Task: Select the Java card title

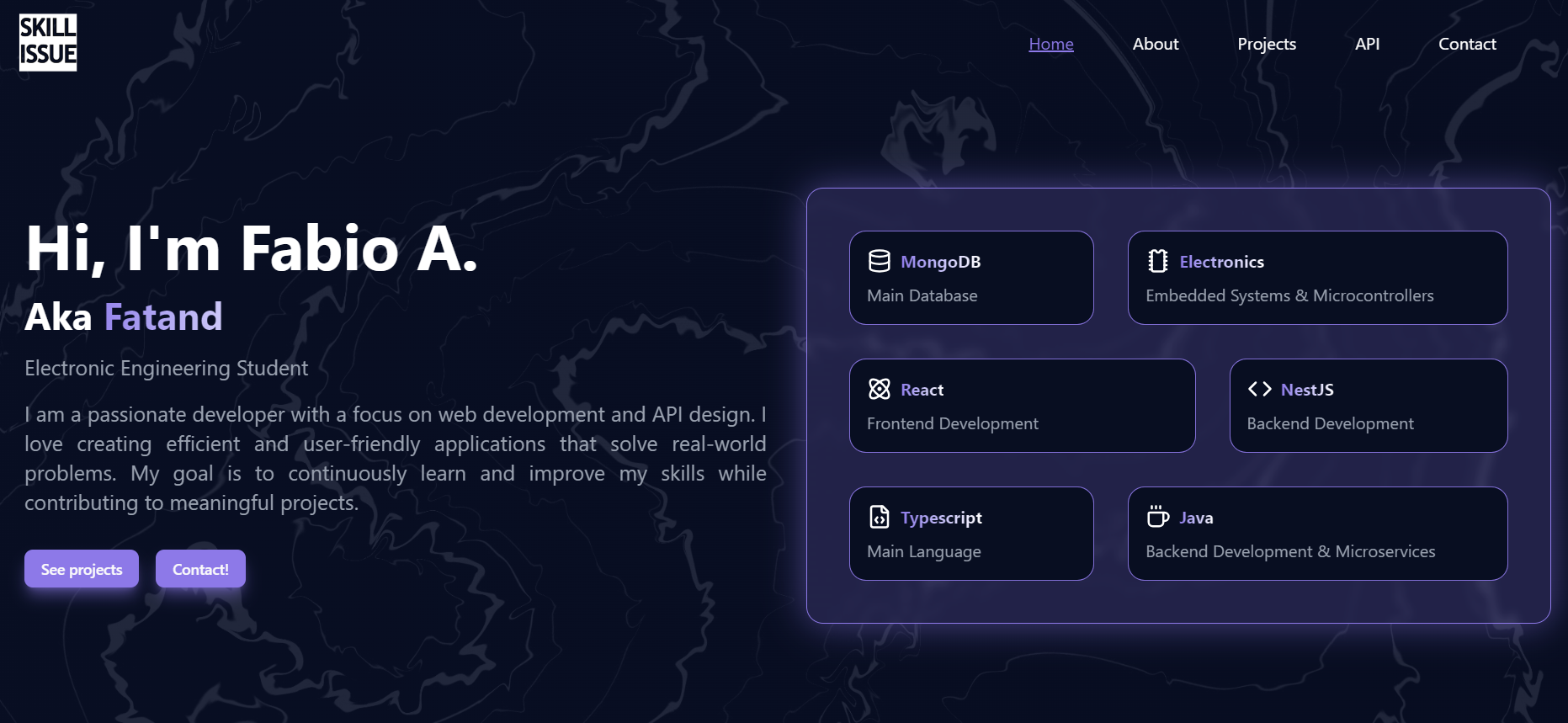Action: [1196, 518]
